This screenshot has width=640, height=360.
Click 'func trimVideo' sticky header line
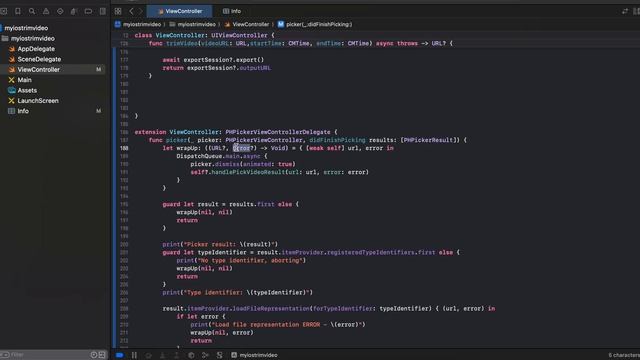300,43
